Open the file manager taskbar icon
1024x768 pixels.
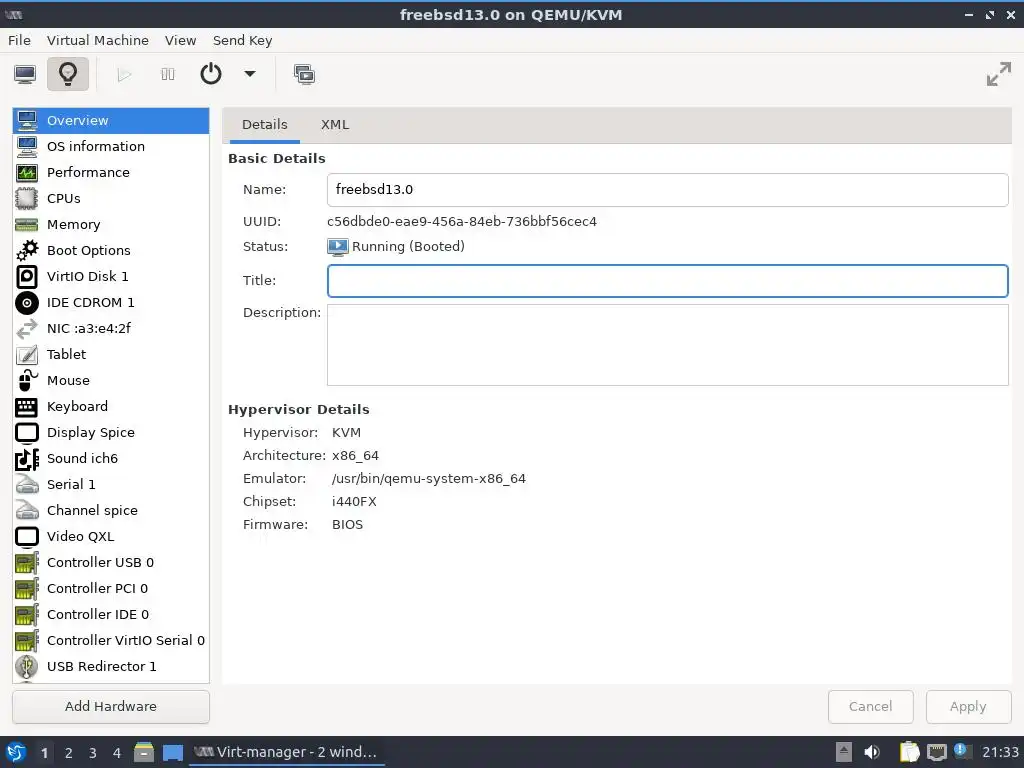pos(144,752)
